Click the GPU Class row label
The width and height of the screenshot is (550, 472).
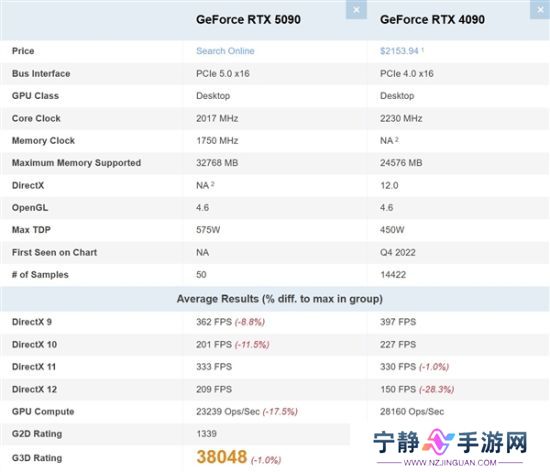[35, 96]
